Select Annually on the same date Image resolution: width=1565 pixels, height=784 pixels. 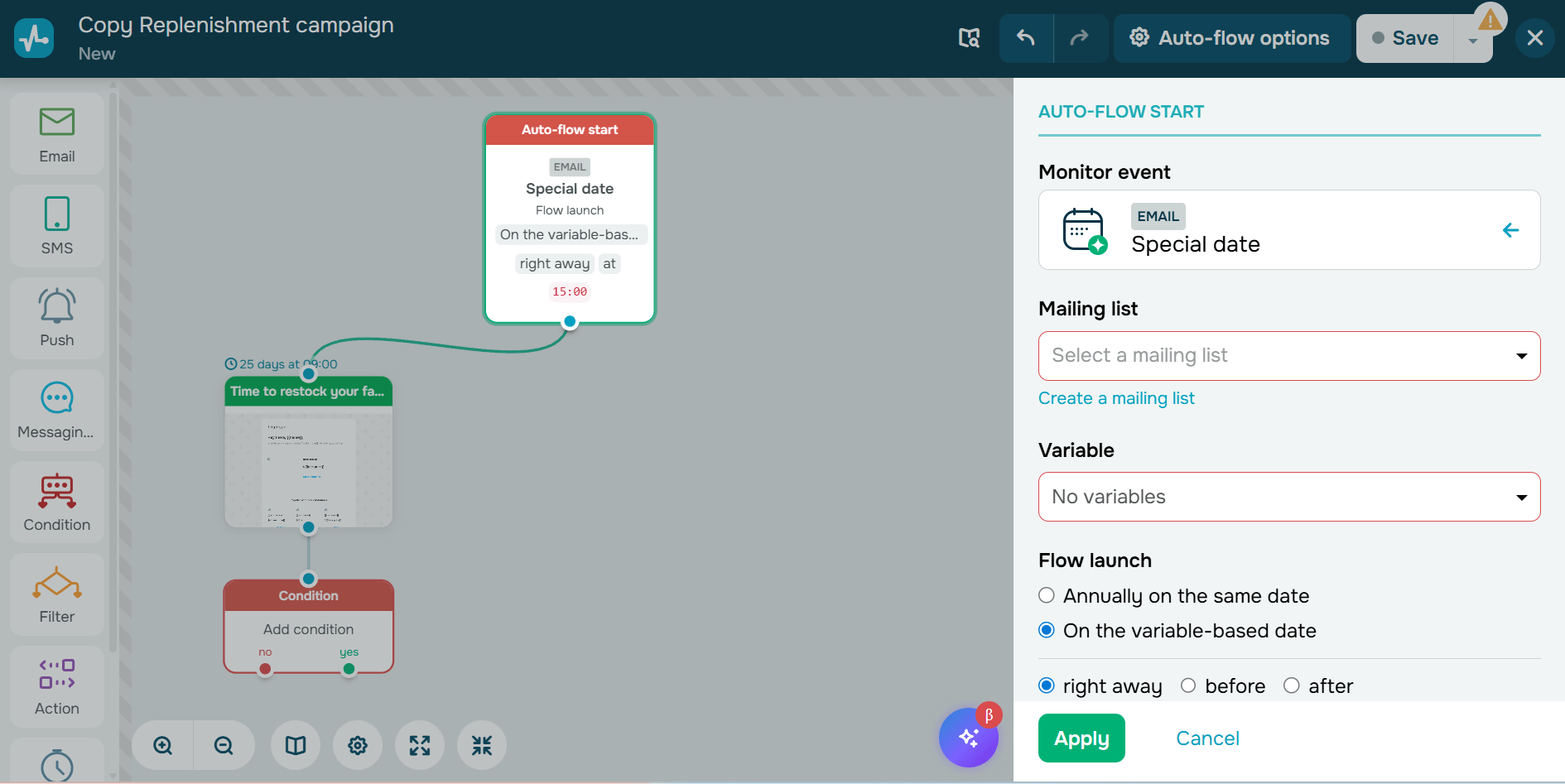point(1047,595)
